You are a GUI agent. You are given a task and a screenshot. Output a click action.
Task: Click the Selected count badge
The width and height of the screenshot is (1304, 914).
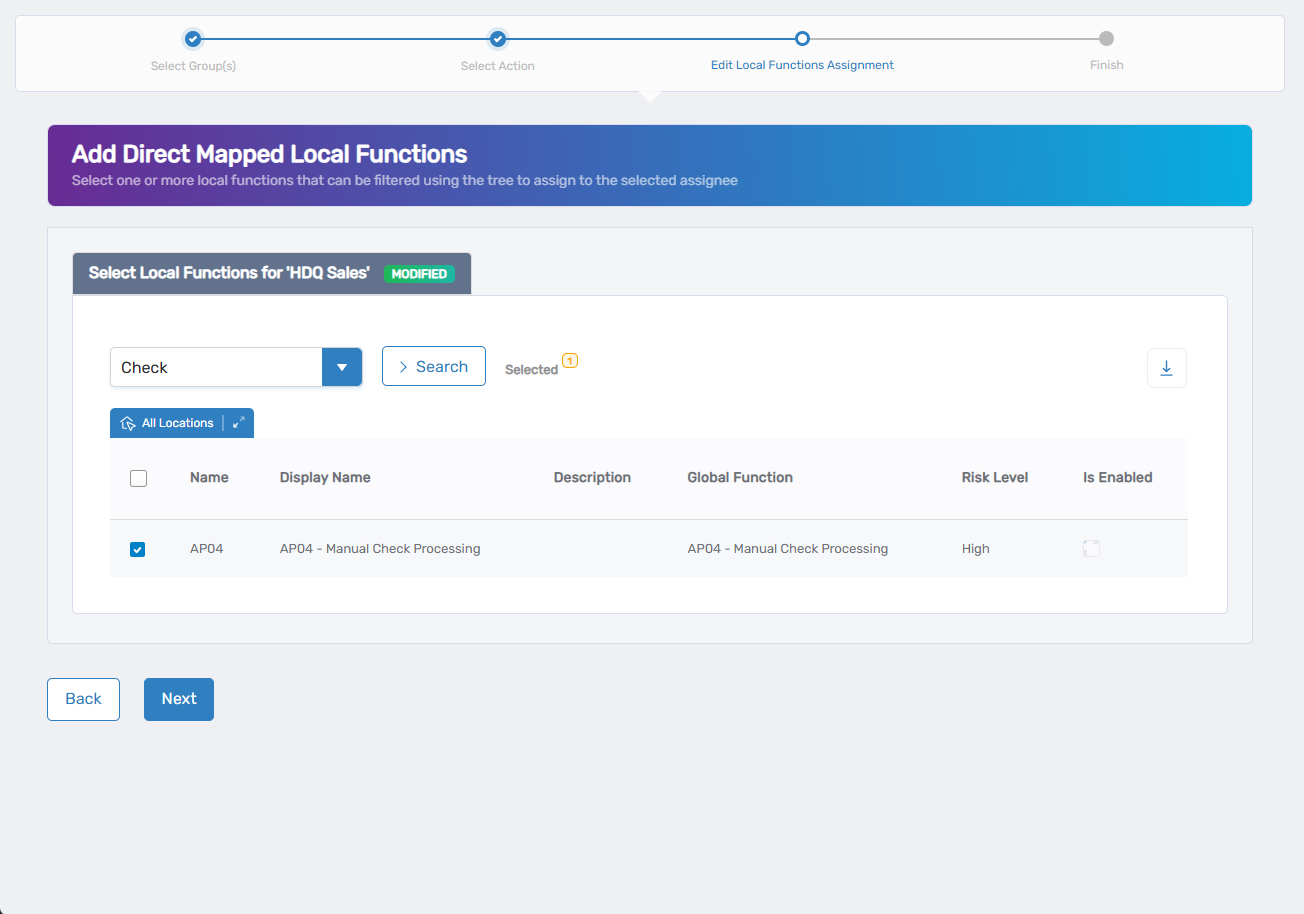[570, 361]
